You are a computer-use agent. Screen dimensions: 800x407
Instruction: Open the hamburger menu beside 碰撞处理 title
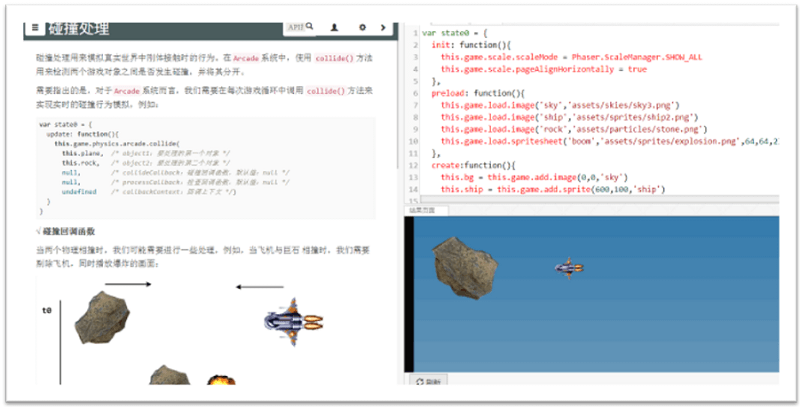pyautogui.click(x=35, y=28)
